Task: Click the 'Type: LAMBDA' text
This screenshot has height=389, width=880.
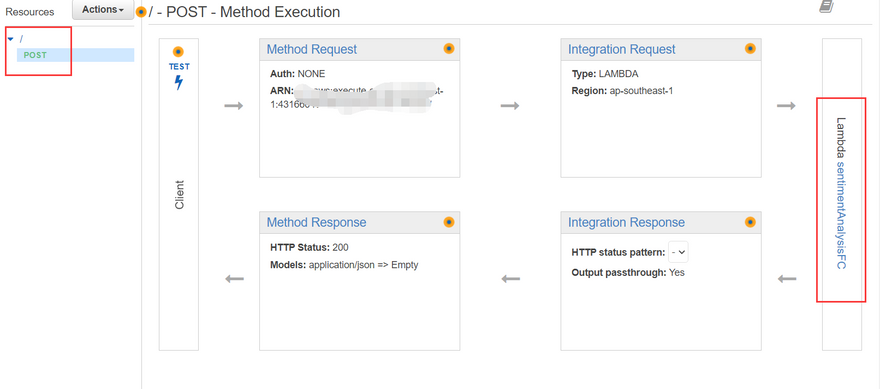Action: (605, 74)
